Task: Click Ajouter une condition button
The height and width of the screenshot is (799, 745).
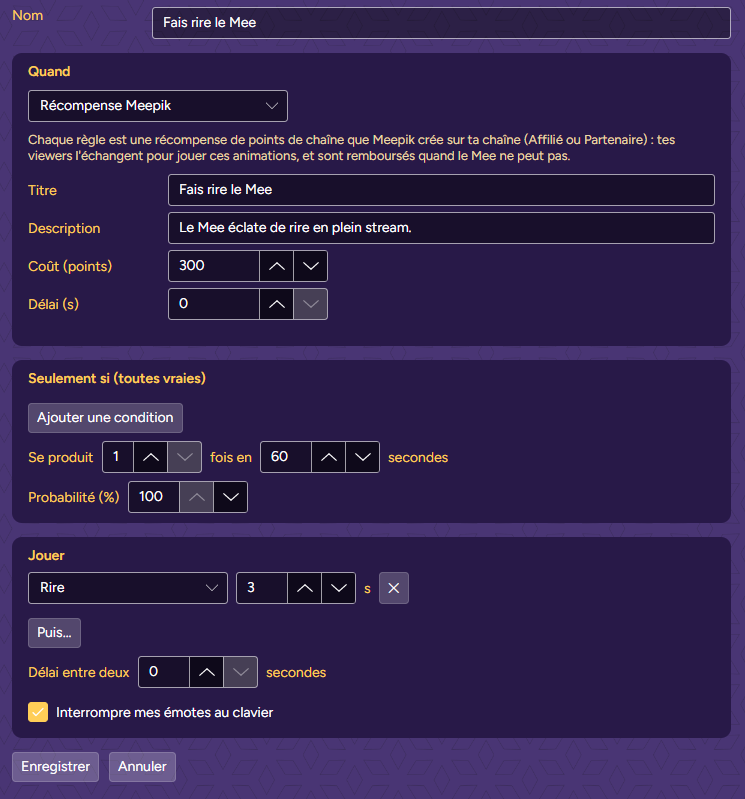Action: click(105, 418)
